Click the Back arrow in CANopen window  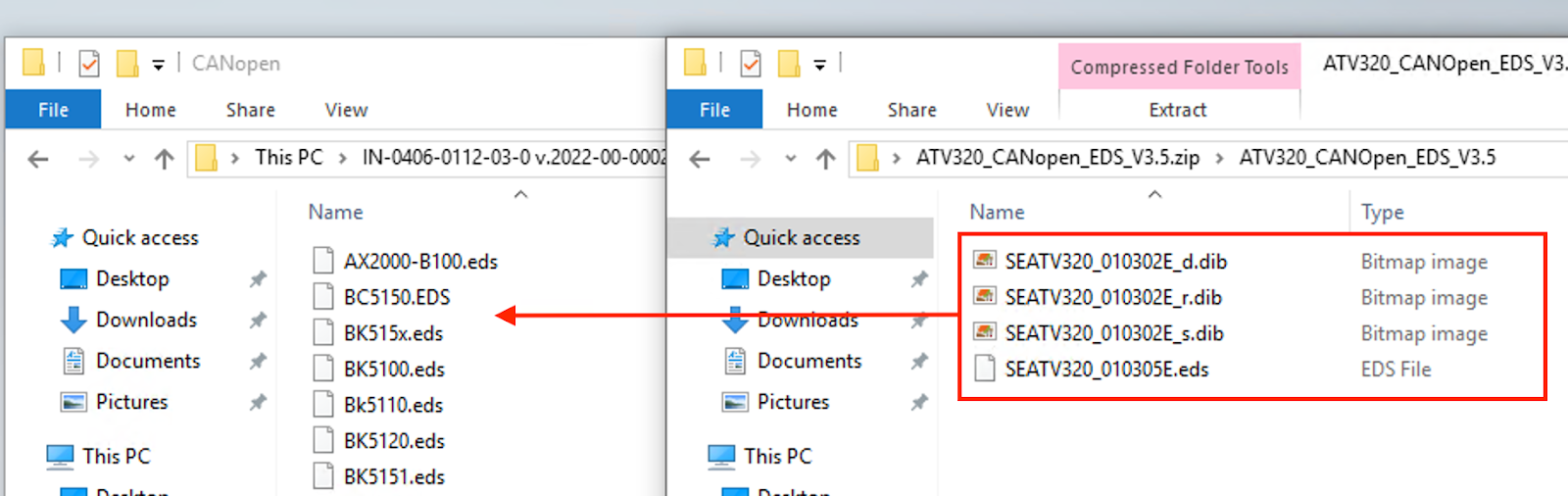(x=38, y=159)
